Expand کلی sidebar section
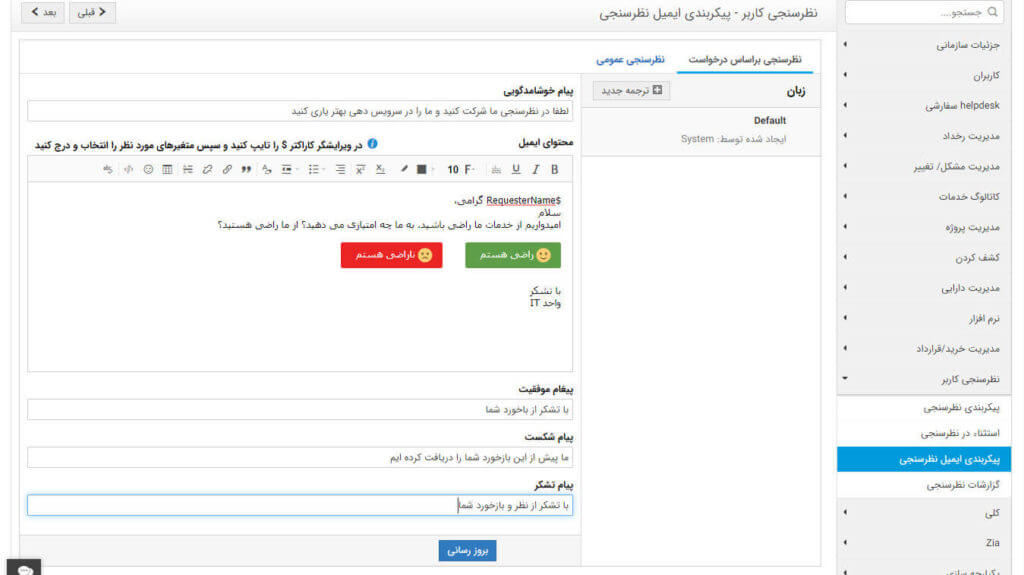Screen dimensions: 1024x575 tap(923, 513)
